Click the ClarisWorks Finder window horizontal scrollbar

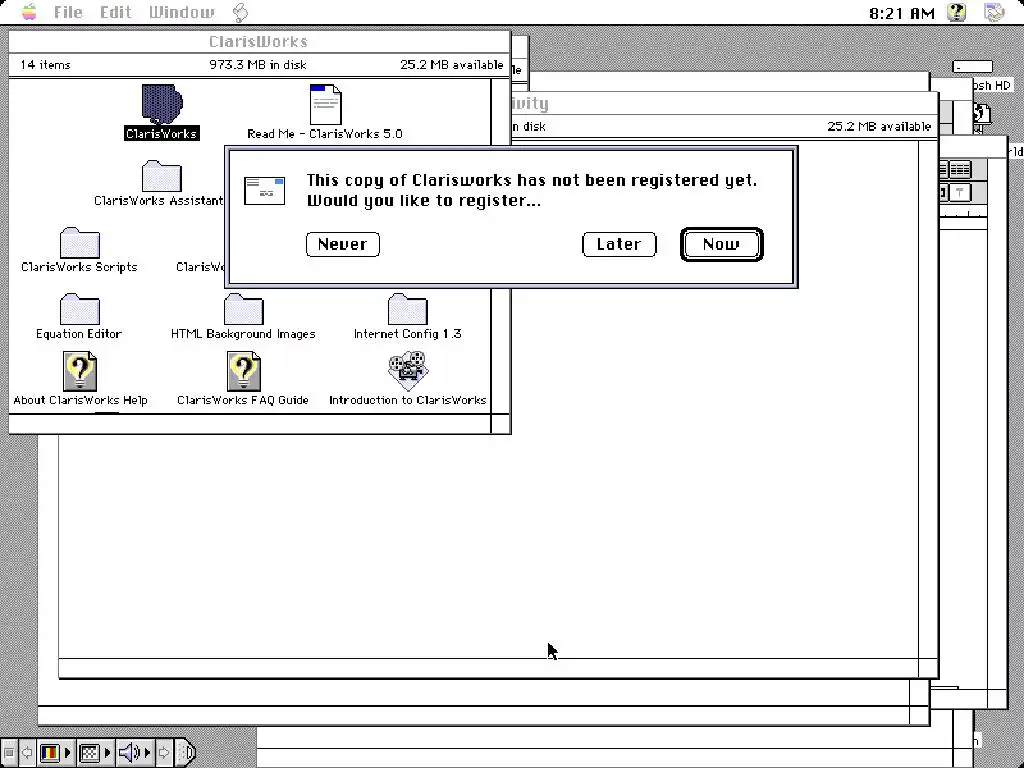pyautogui.click(x=250, y=423)
